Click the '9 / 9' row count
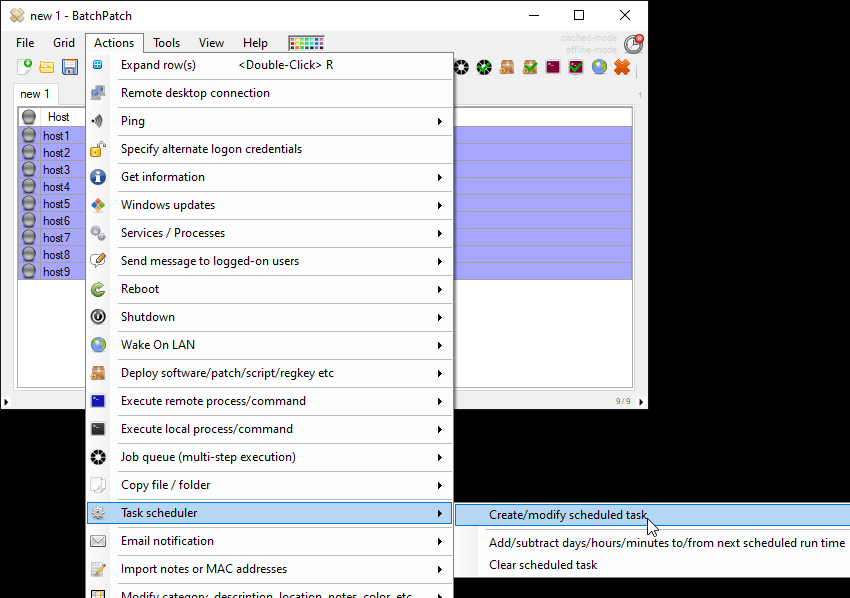Image resolution: width=850 pixels, height=598 pixels. (623, 401)
